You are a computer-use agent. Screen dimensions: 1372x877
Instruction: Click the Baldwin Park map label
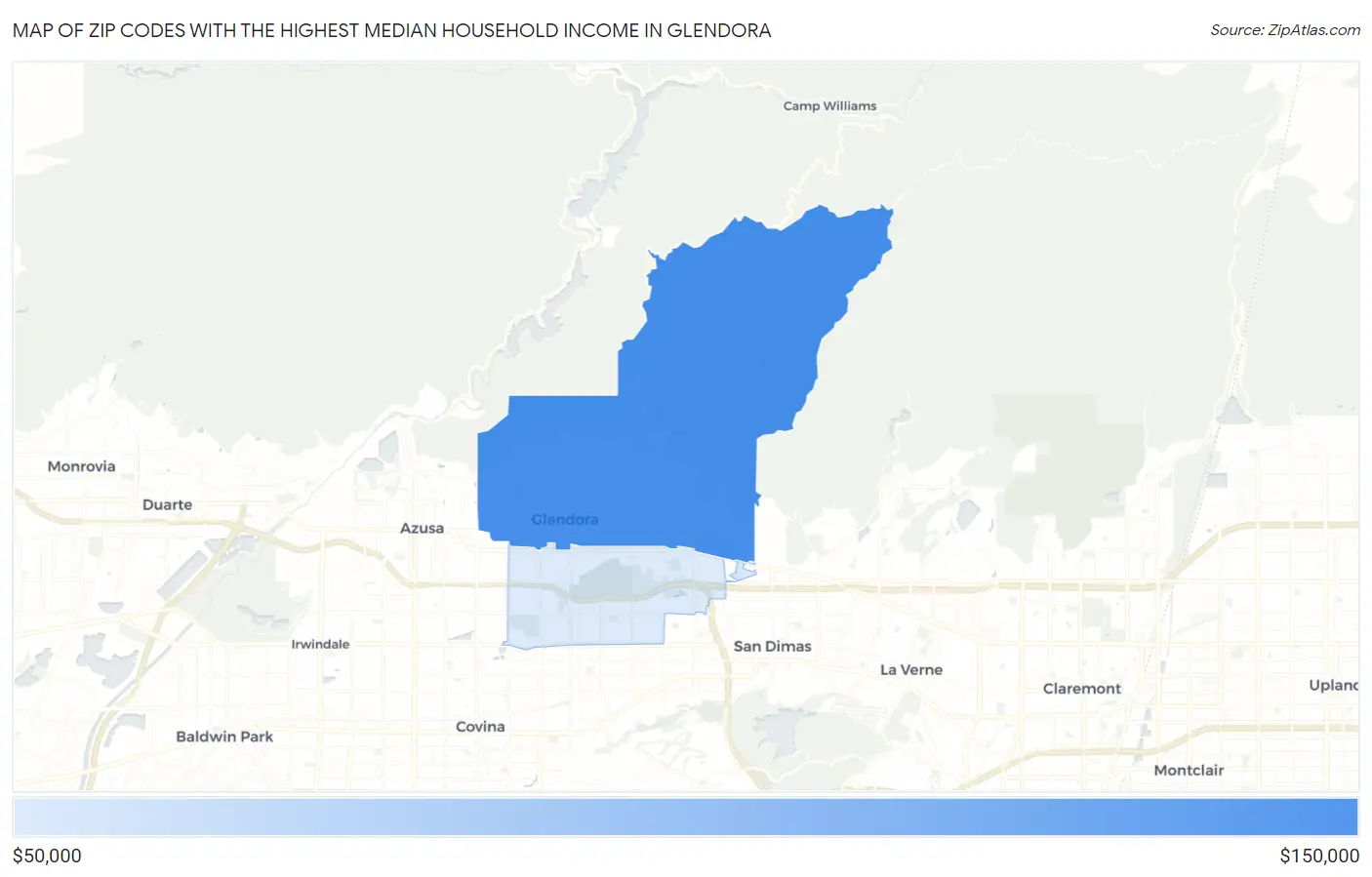click(x=224, y=736)
